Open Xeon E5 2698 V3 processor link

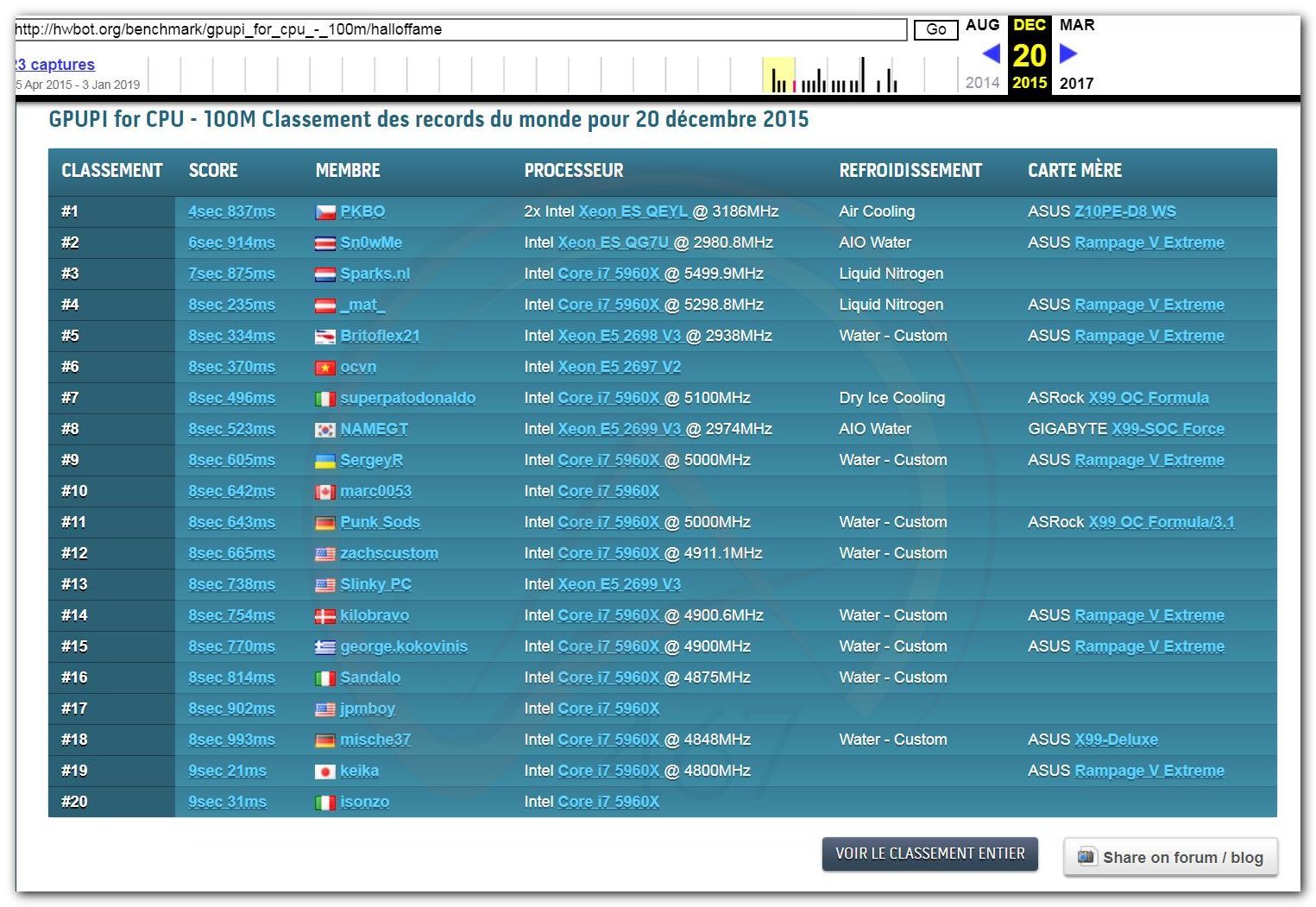coord(620,336)
